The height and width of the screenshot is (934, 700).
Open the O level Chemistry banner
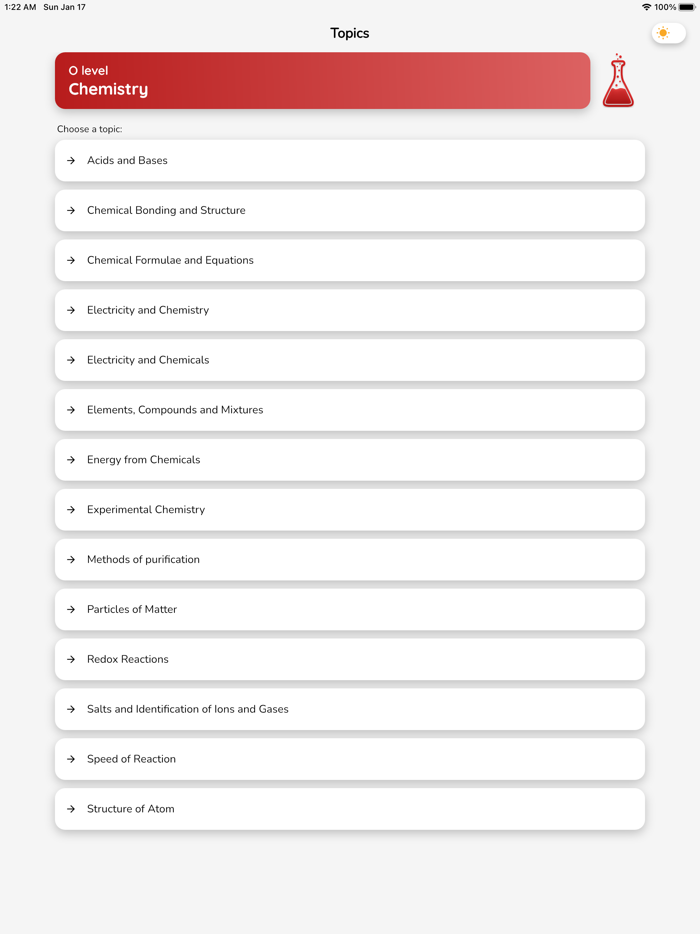(x=322, y=81)
